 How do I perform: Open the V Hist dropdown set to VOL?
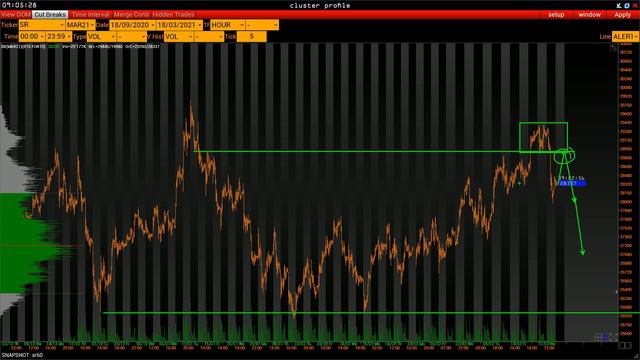[178, 36]
